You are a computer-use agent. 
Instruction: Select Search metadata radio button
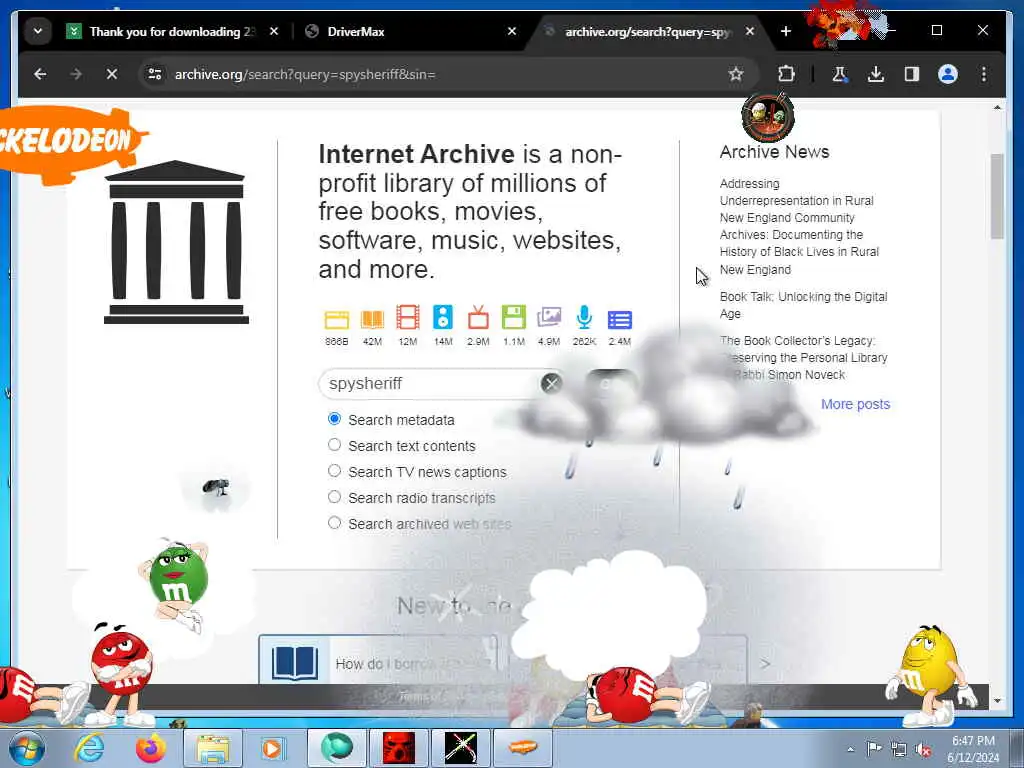pos(334,419)
